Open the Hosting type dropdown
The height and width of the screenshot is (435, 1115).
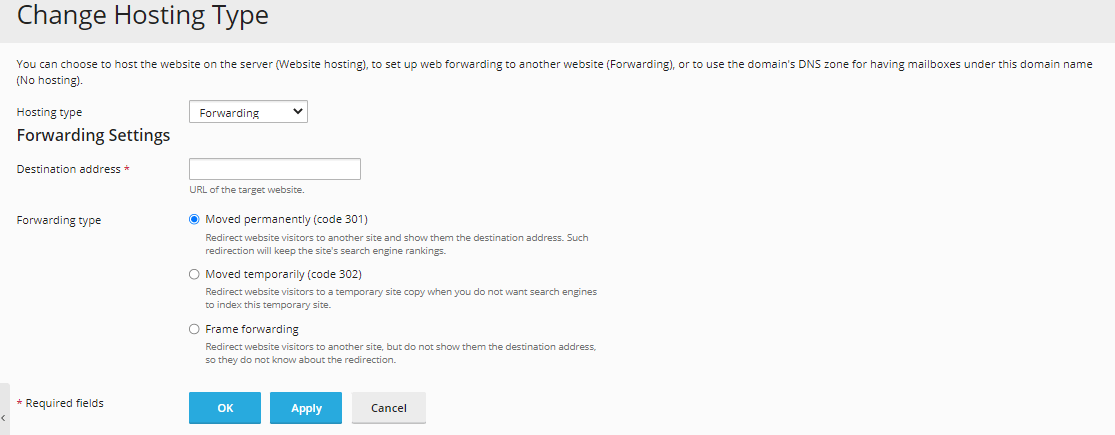click(x=248, y=112)
